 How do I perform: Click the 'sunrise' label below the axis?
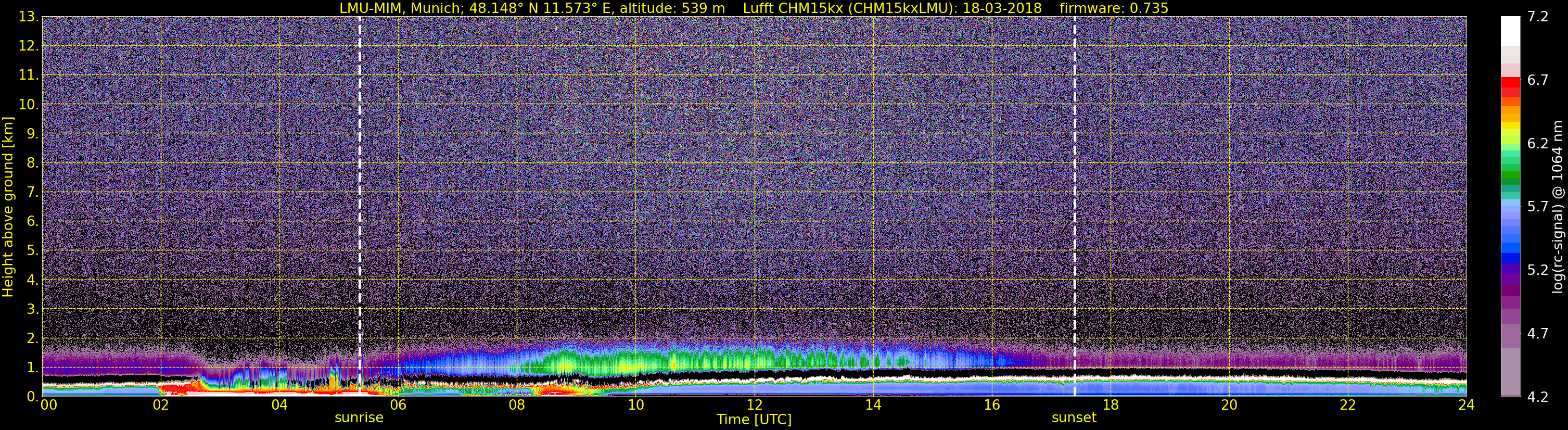(359, 418)
